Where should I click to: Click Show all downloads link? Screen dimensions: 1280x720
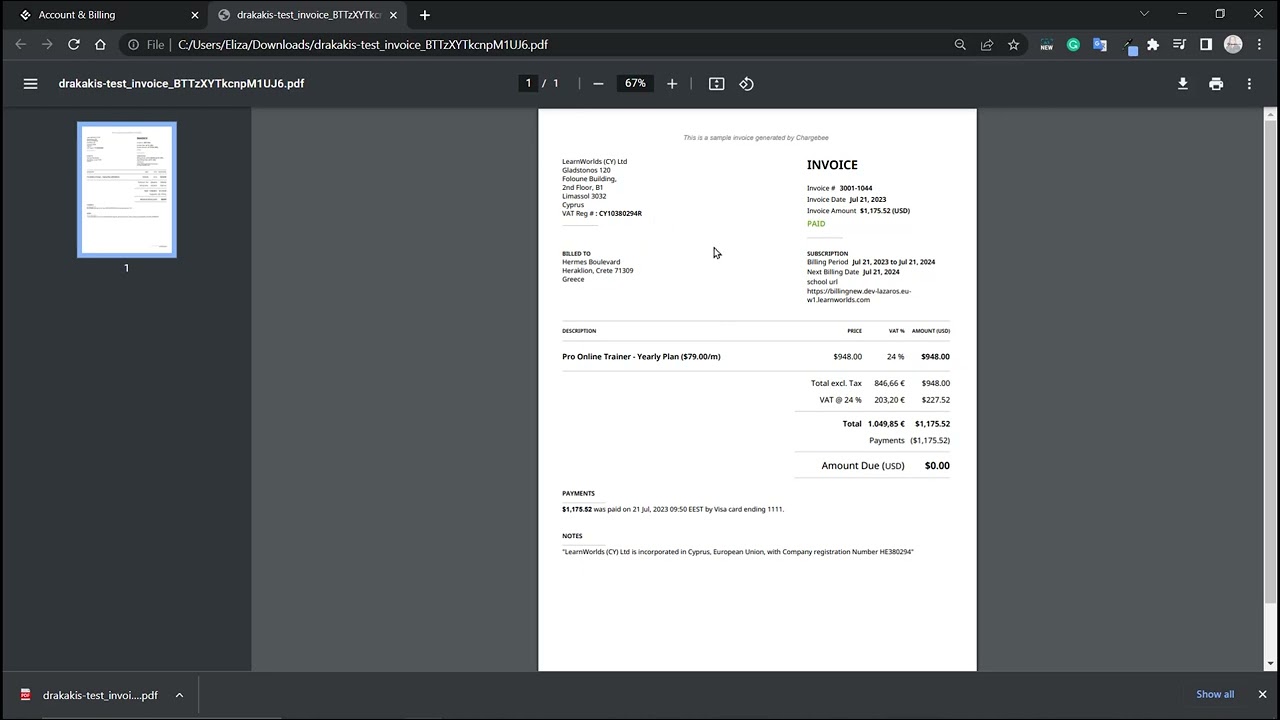click(1214, 694)
